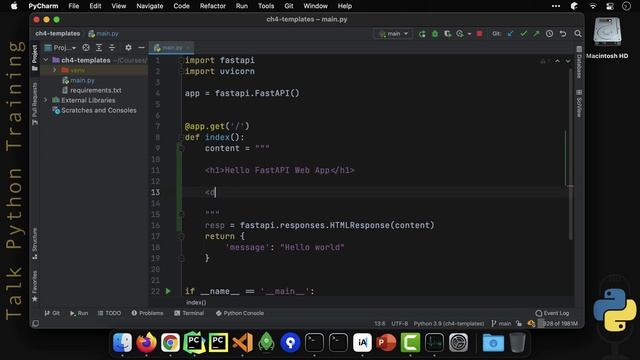Open Visual Studio Code from the Dock
This screenshot has width=640, height=360.
point(242,342)
